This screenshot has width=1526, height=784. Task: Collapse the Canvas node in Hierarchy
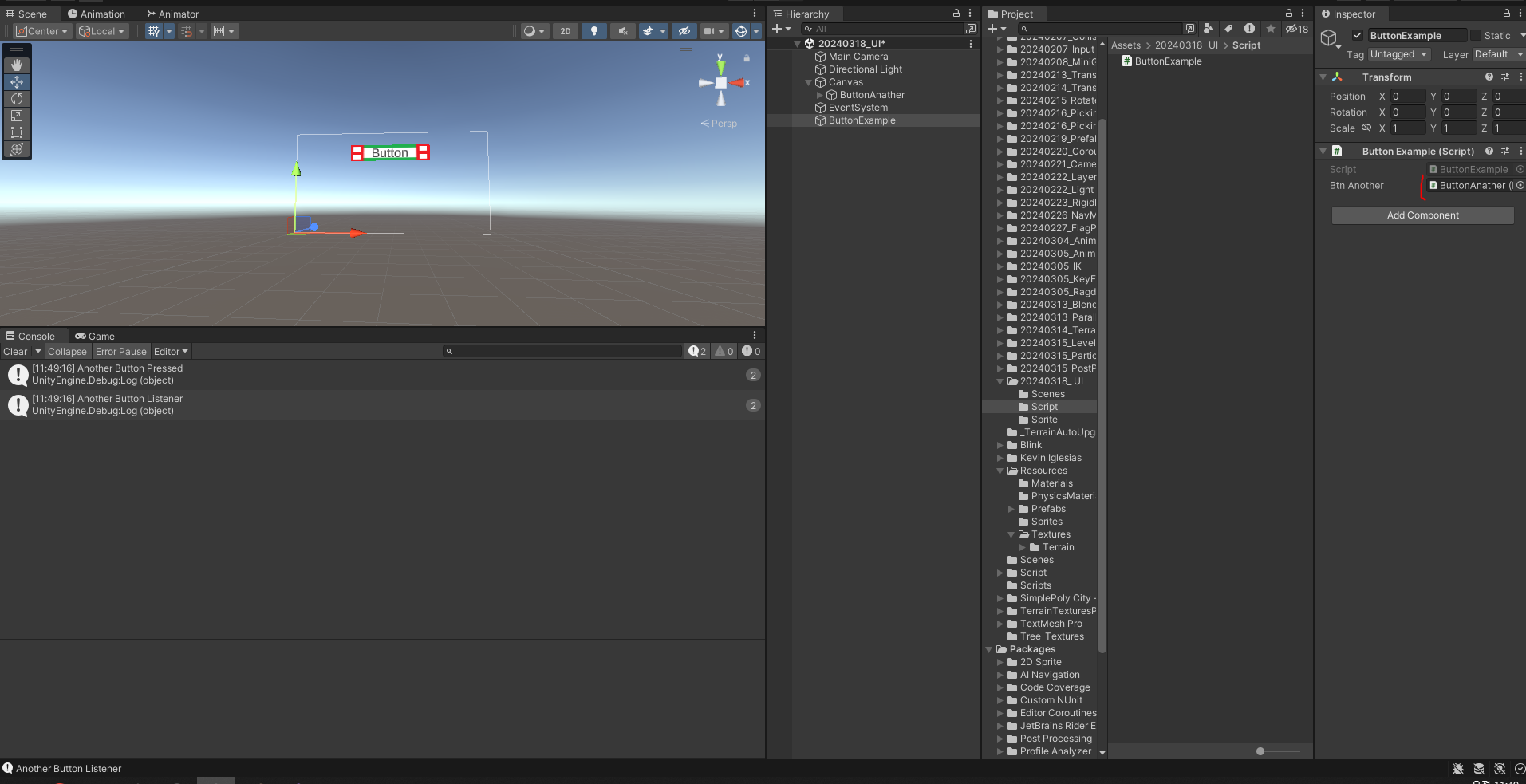(808, 82)
